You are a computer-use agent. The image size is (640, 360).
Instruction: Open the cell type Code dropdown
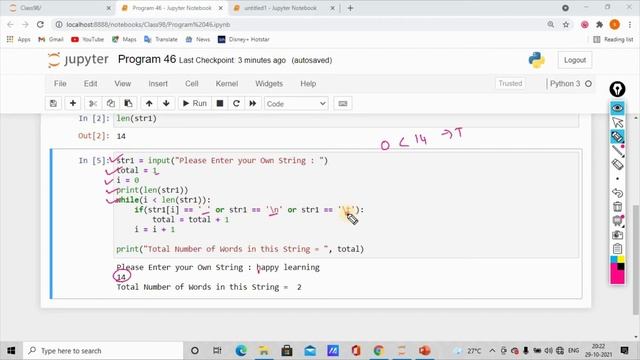point(296,104)
